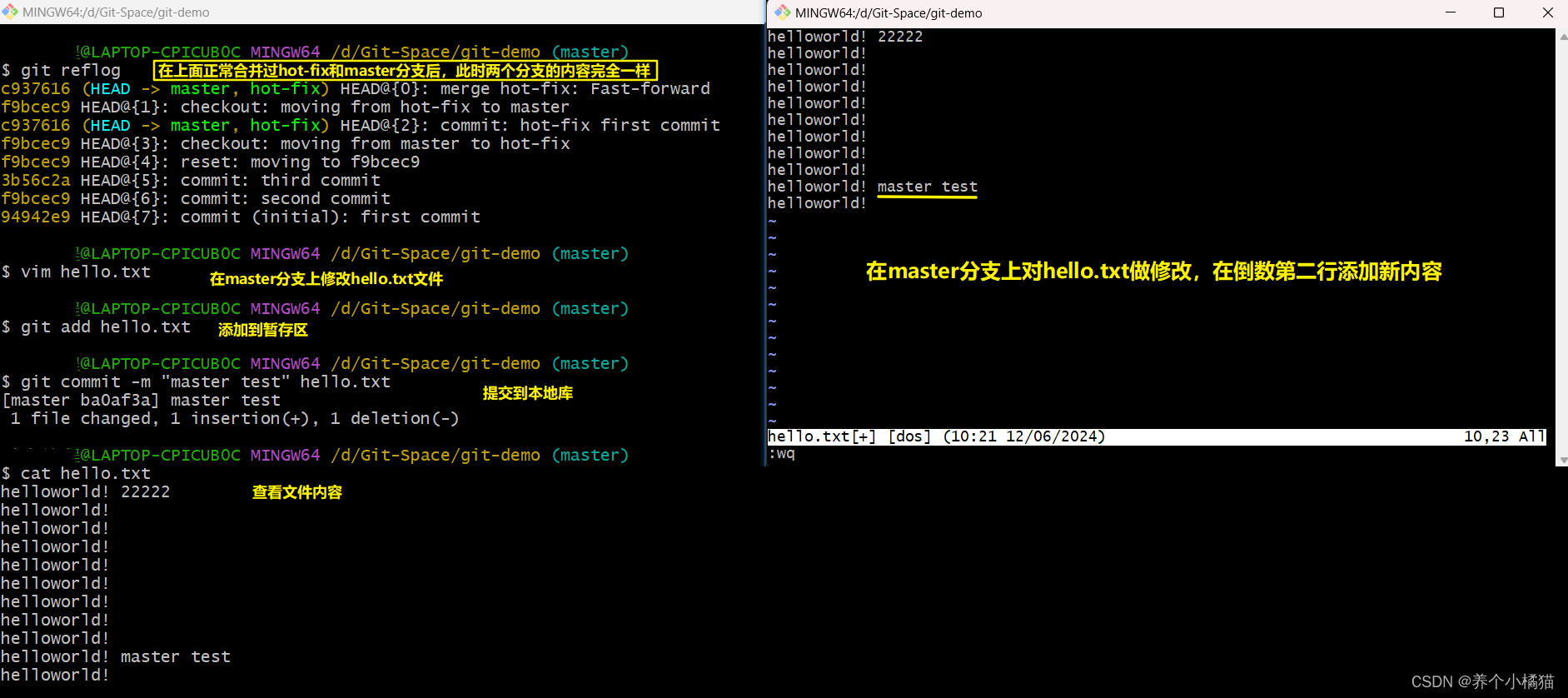Click scrollbar down arrow in right terminal
This screenshot has width=1568, height=698.
point(1563,460)
